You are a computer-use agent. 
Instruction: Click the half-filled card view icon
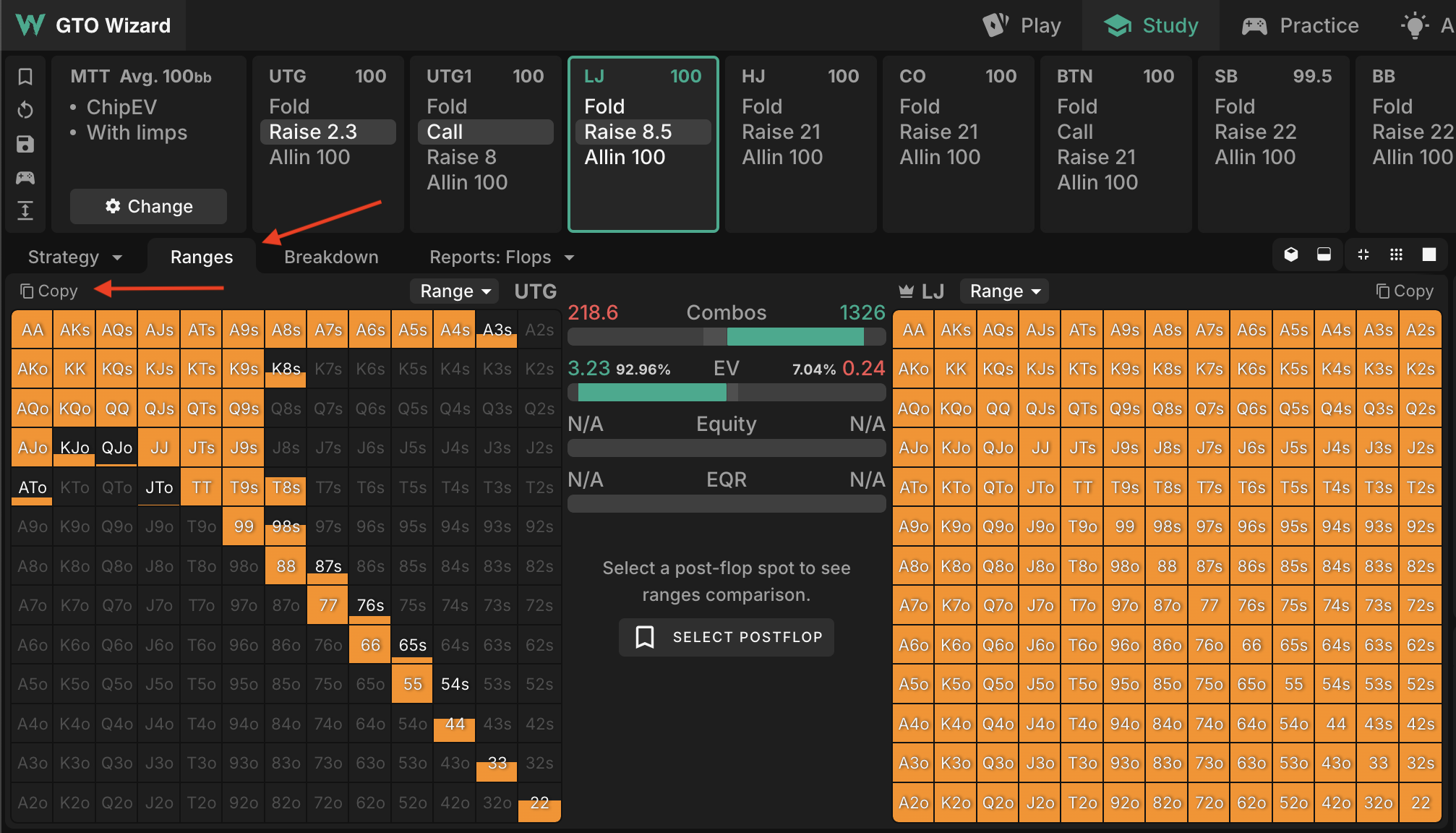[x=1324, y=255]
